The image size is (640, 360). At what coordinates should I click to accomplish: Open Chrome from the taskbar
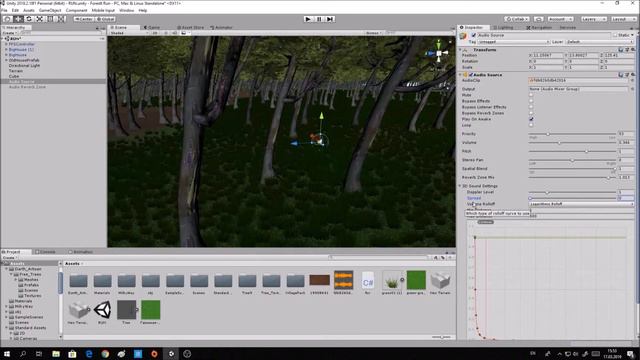point(105,353)
